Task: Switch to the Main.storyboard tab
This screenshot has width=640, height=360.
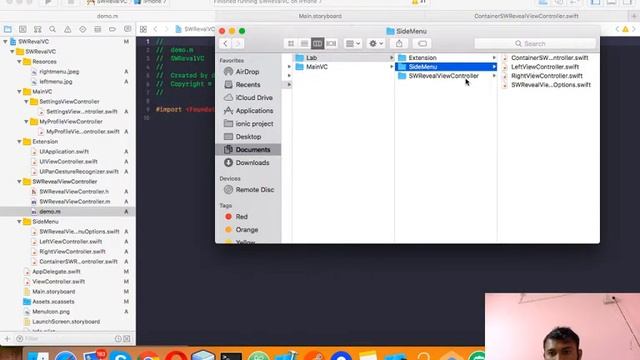Action: pyautogui.click(x=320, y=16)
